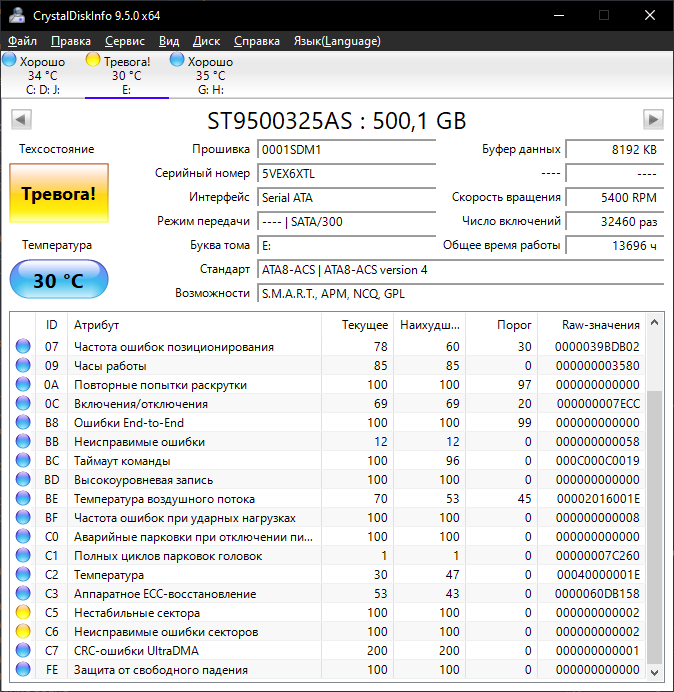This screenshot has height=692, width=674.
Task: Open the Правка menu
Action: click(71, 41)
